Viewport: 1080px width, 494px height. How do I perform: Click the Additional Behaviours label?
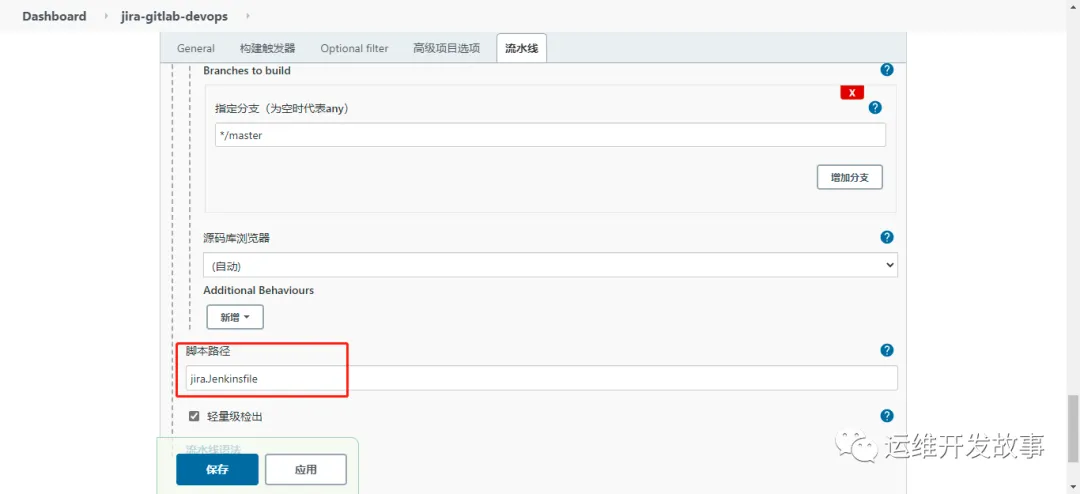pos(258,290)
